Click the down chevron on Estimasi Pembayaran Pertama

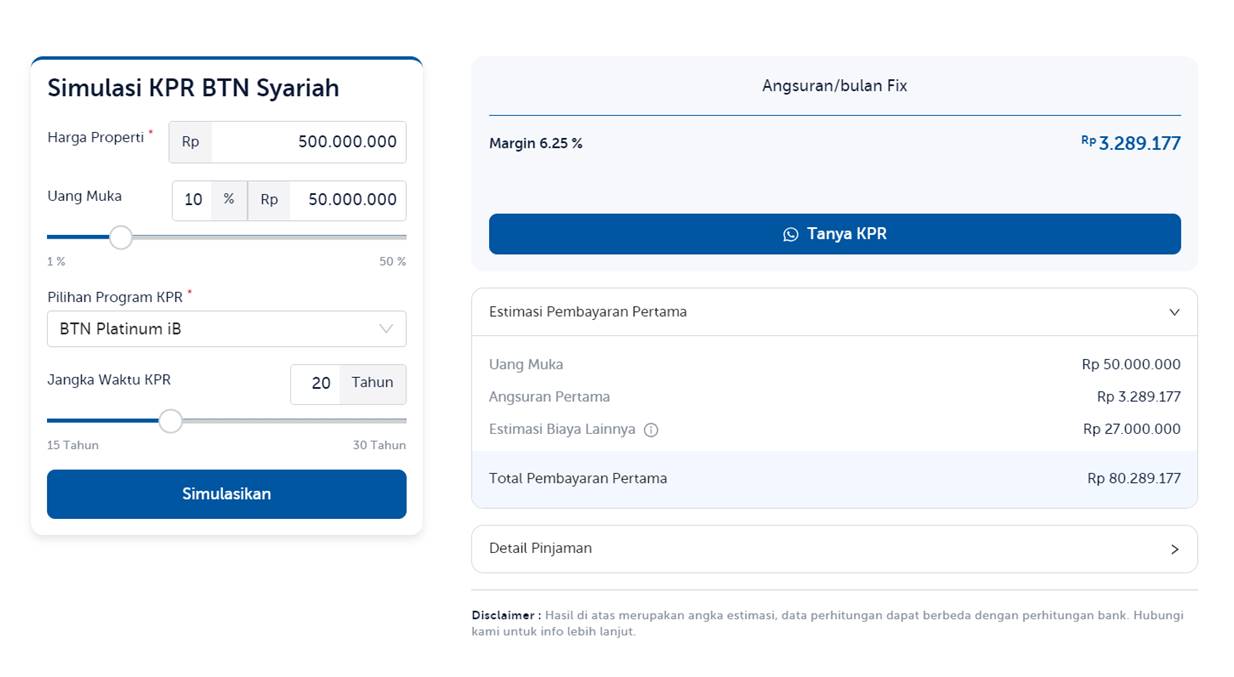pyautogui.click(x=1174, y=312)
